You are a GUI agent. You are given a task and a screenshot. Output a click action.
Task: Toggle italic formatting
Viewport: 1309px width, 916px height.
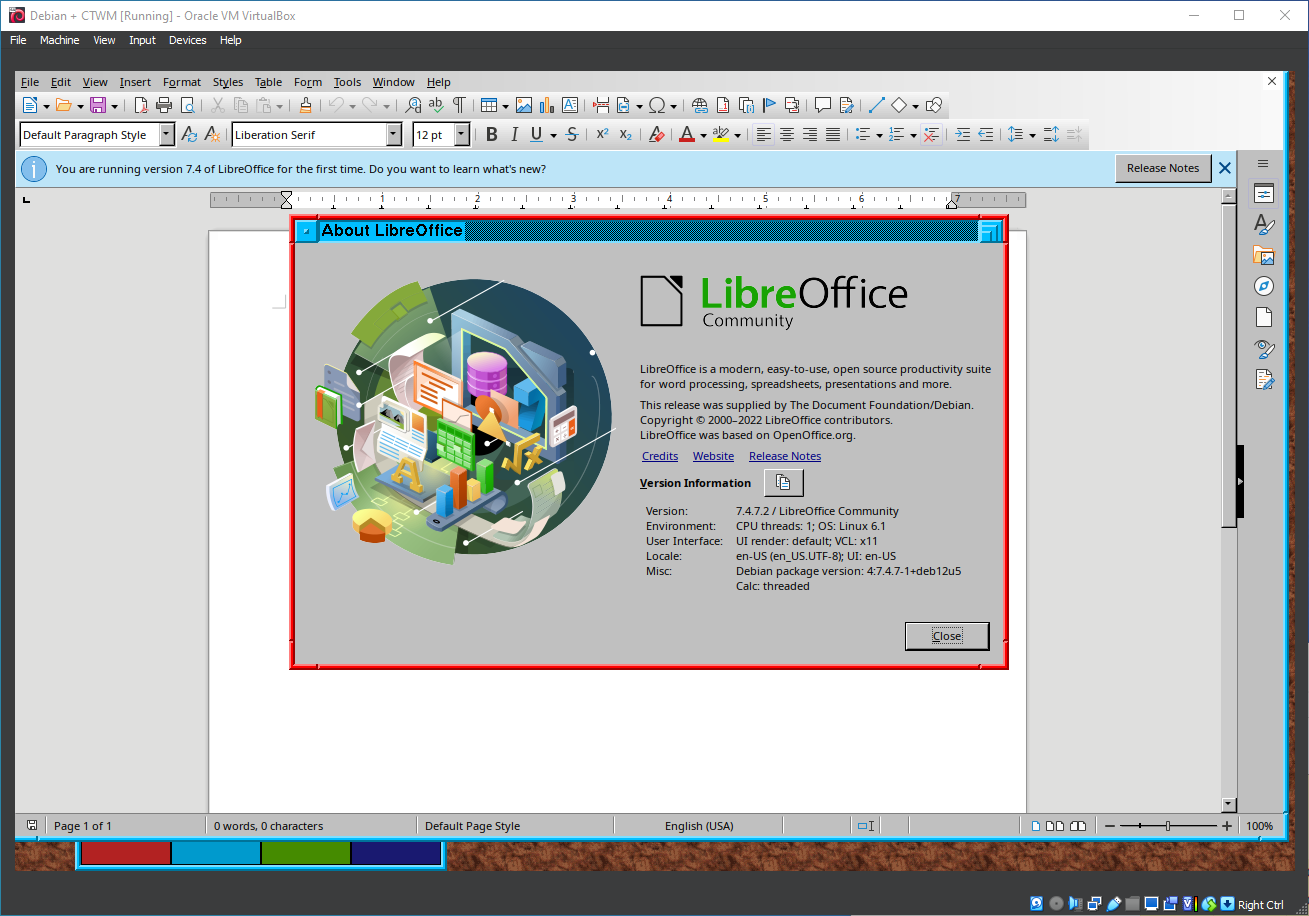pos(514,134)
